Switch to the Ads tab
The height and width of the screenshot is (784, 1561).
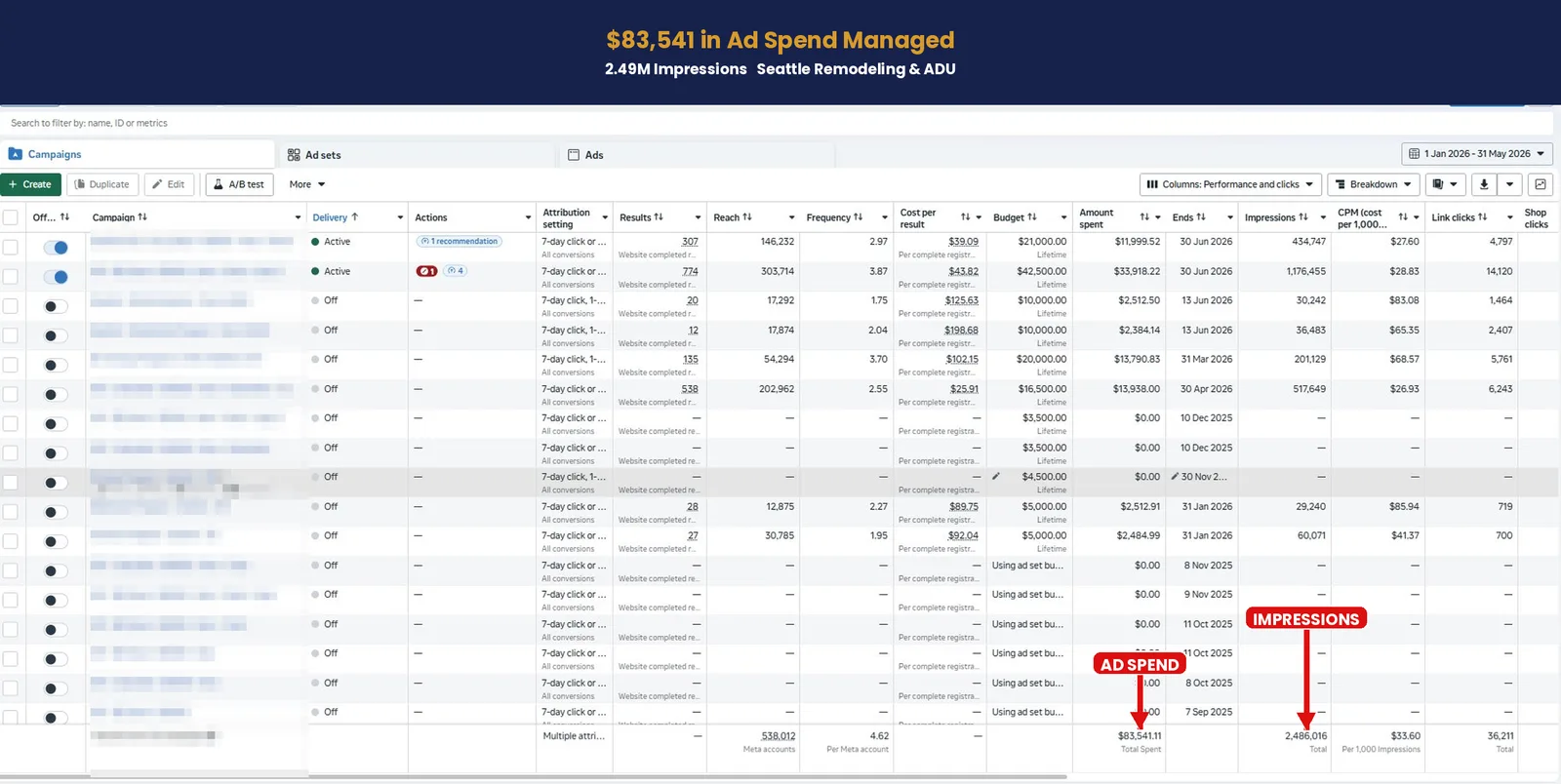point(697,155)
